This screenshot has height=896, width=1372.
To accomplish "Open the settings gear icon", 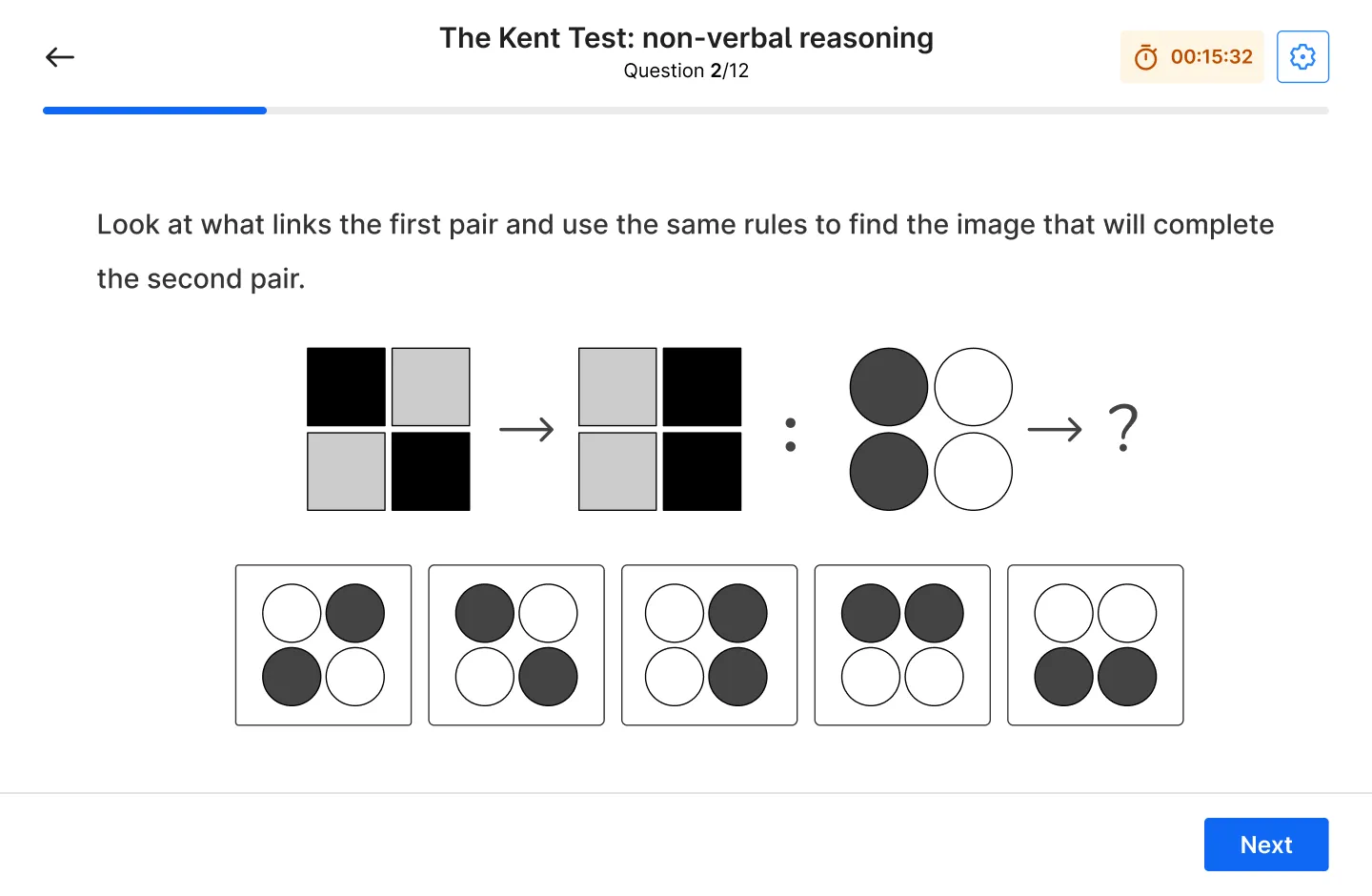I will (1302, 57).
